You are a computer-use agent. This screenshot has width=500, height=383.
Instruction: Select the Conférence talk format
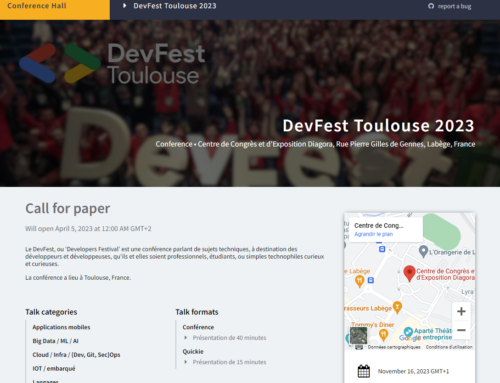click(198, 327)
